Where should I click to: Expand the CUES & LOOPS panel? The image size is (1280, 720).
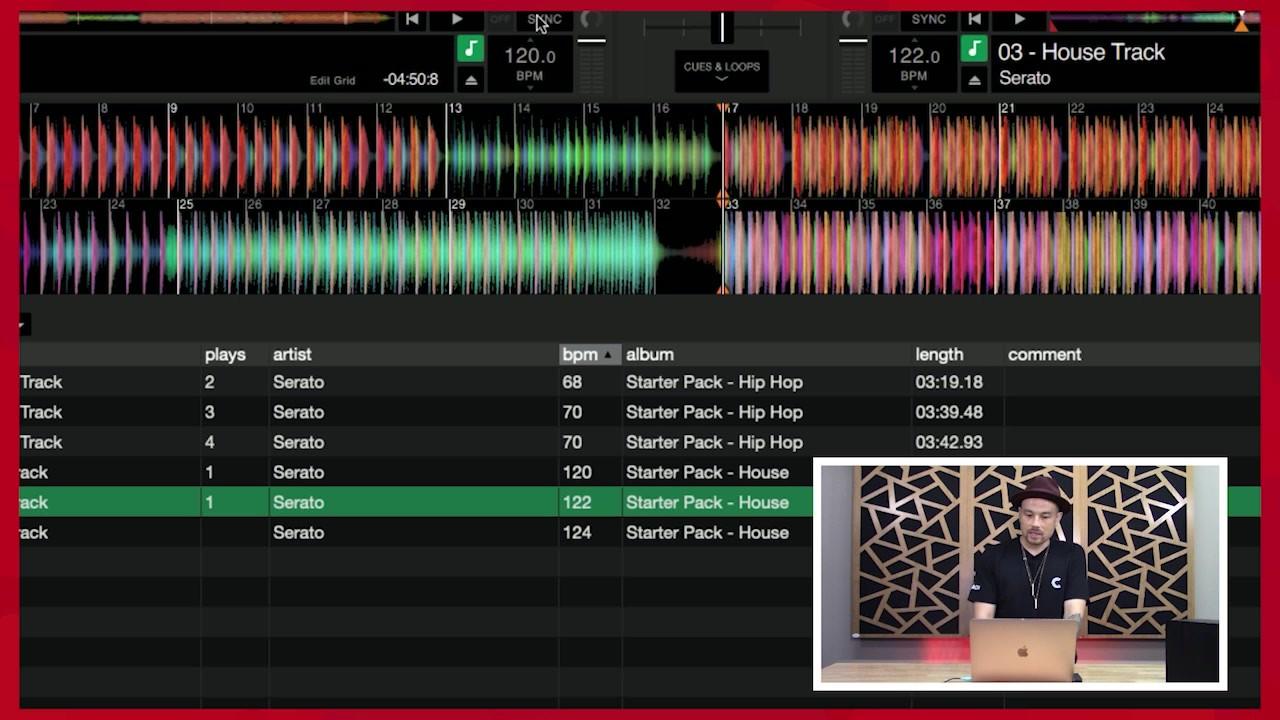coord(722,71)
